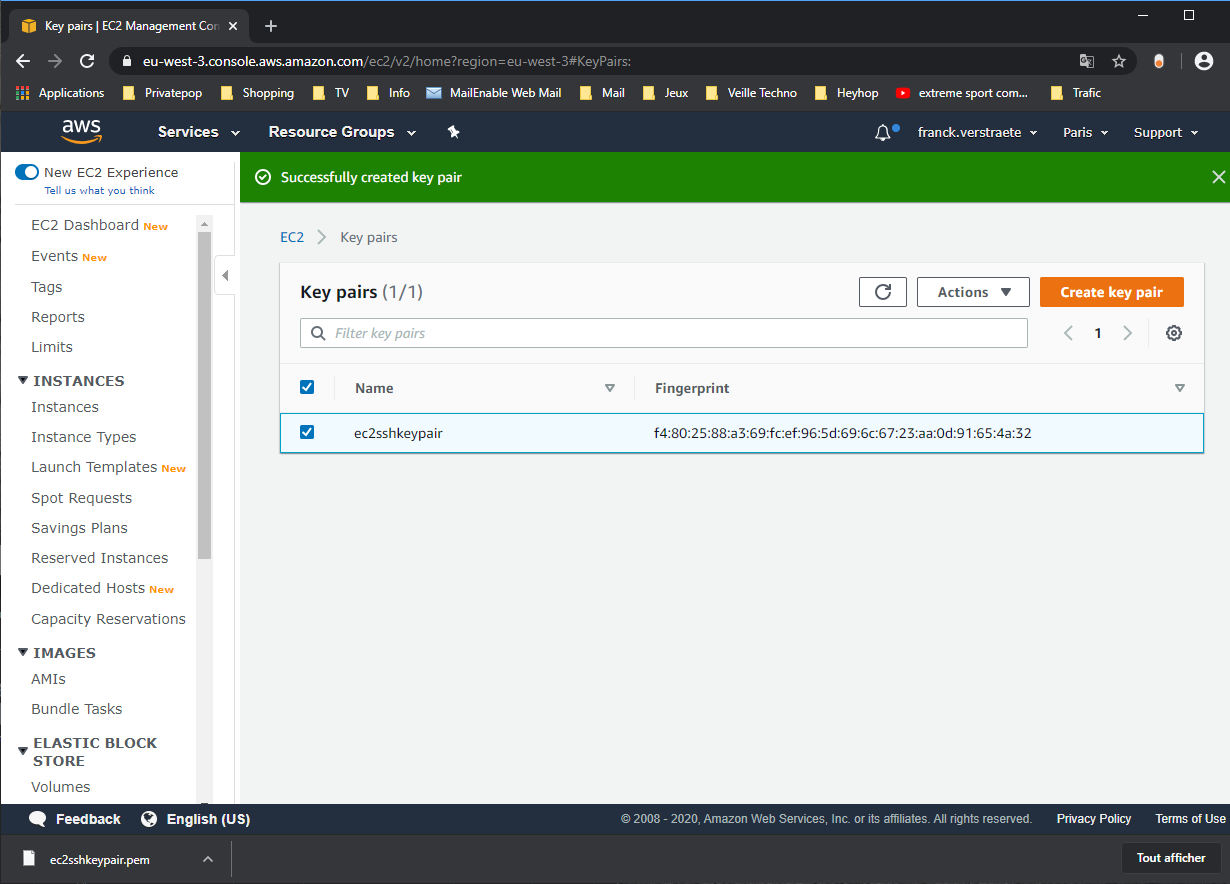The image size is (1230, 884).
Task: Click the Feedback speech bubble icon
Action: [38, 819]
